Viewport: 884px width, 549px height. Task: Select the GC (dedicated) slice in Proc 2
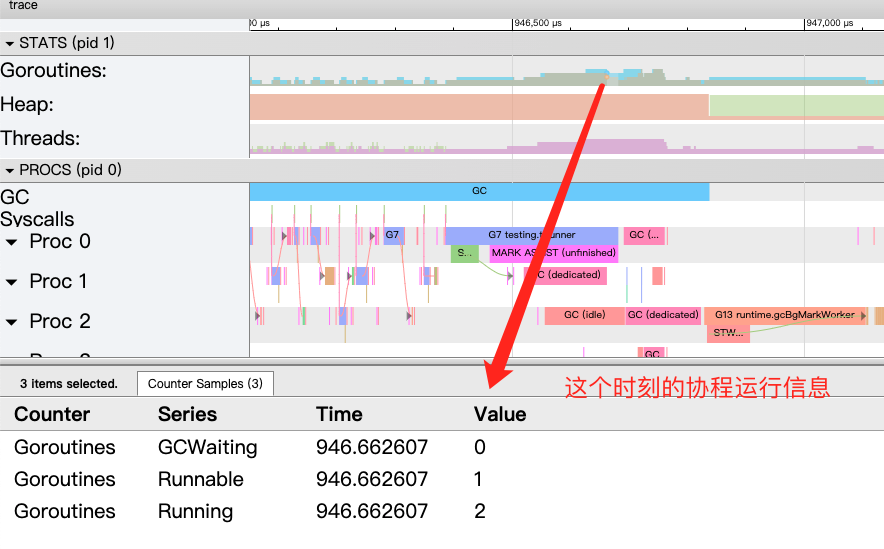click(663, 315)
